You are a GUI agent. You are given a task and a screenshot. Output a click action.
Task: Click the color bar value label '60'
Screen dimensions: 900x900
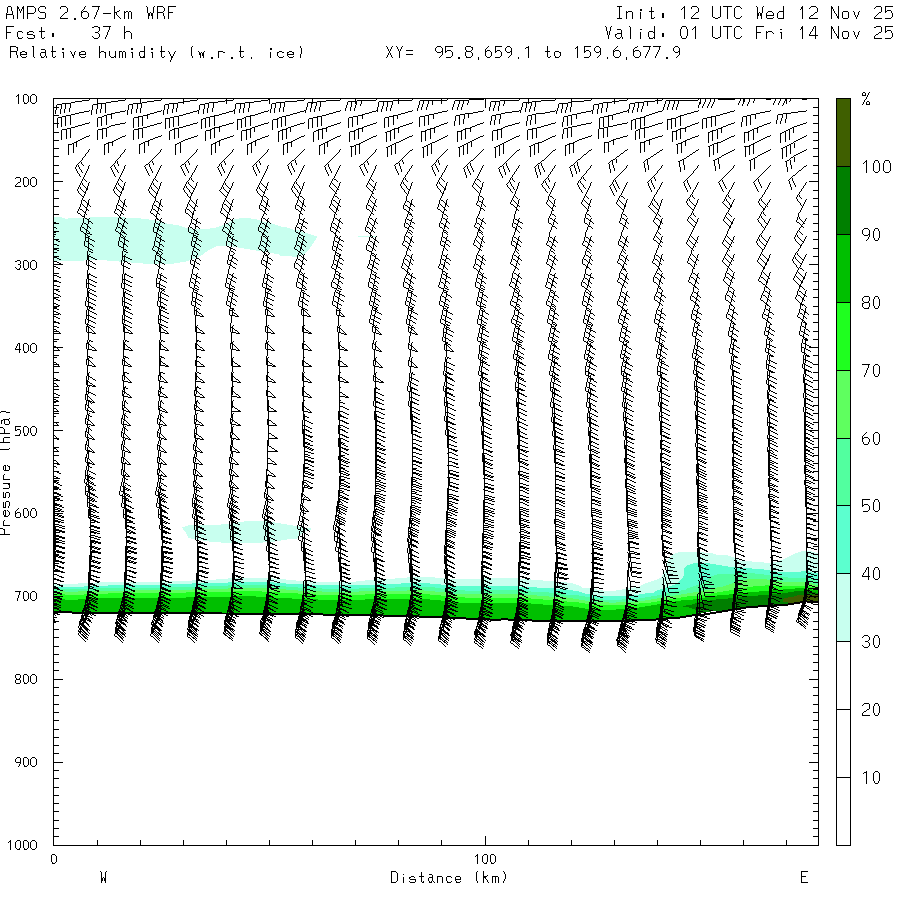point(871,439)
